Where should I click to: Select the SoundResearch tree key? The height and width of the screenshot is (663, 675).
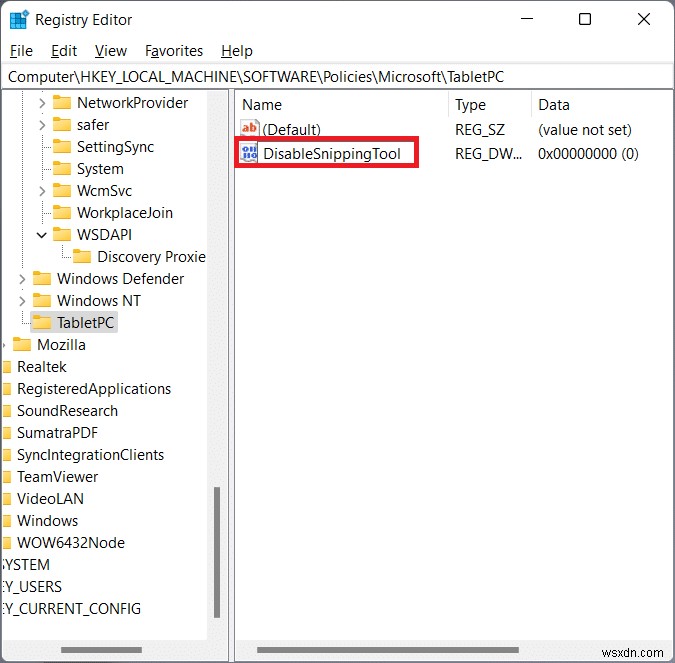click(67, 411)
